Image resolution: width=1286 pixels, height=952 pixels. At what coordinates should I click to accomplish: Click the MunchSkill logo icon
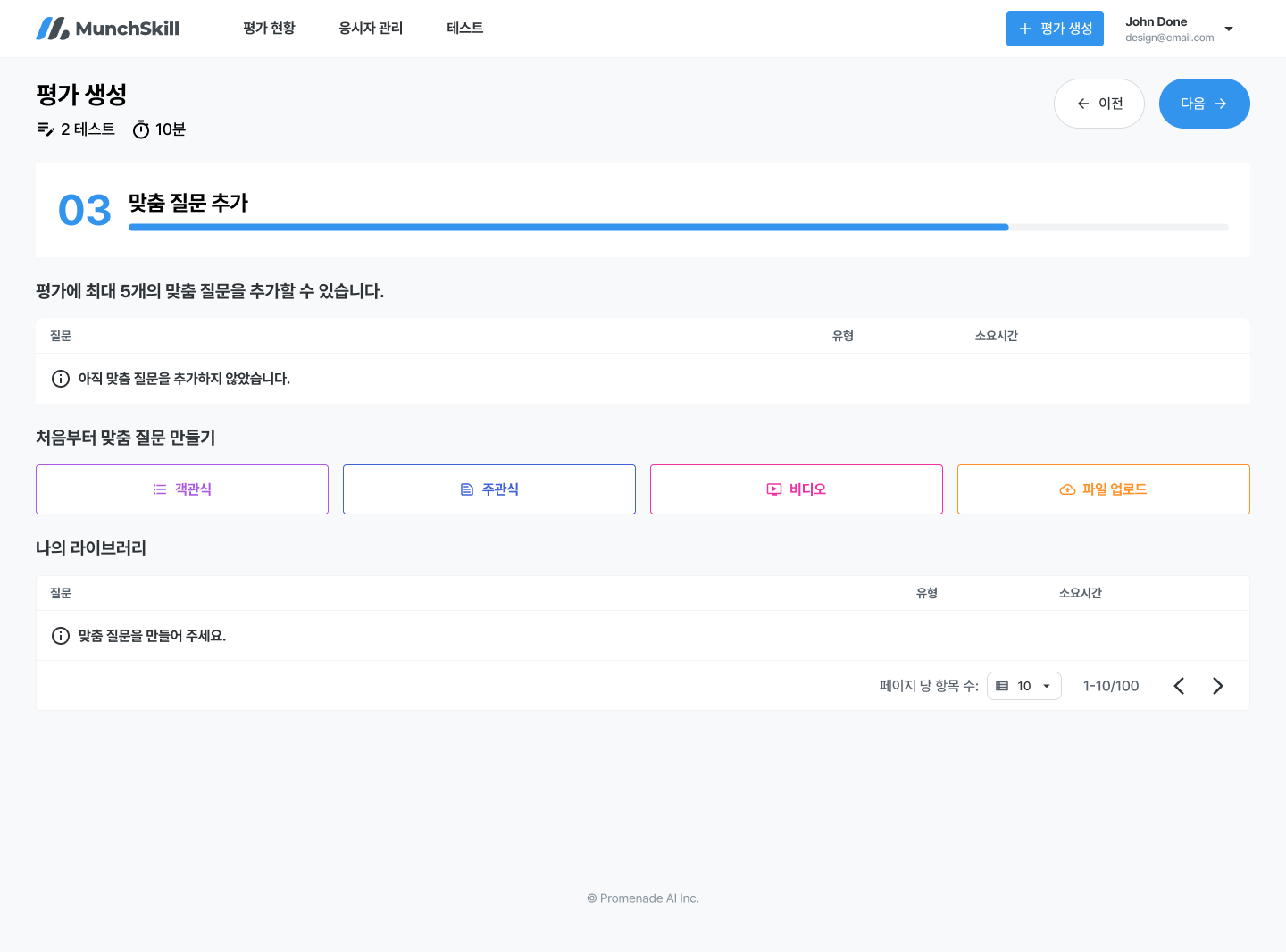(x=53, y=29)
